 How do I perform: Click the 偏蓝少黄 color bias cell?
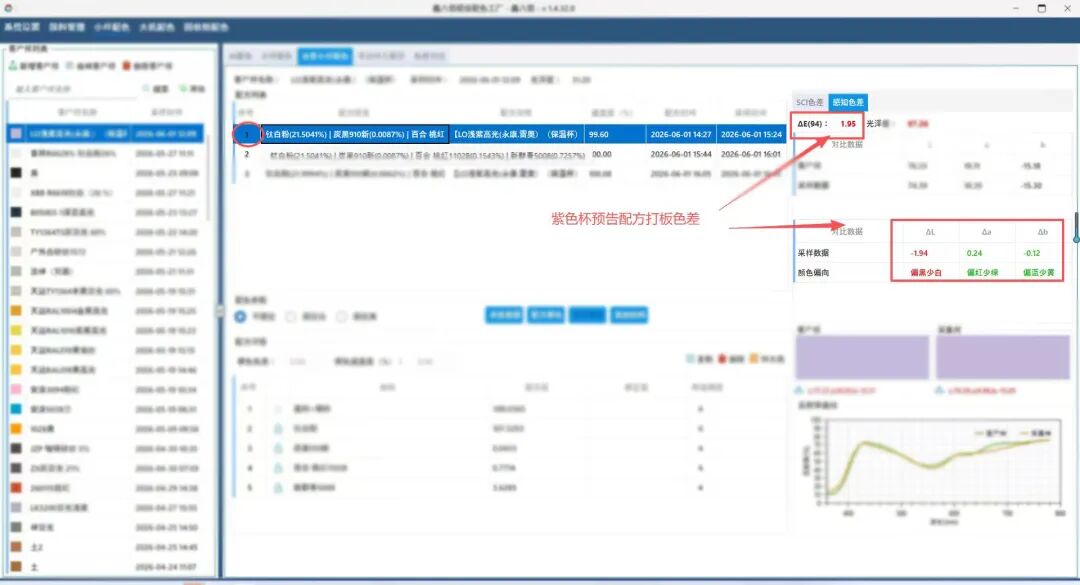coord(1039,273)
